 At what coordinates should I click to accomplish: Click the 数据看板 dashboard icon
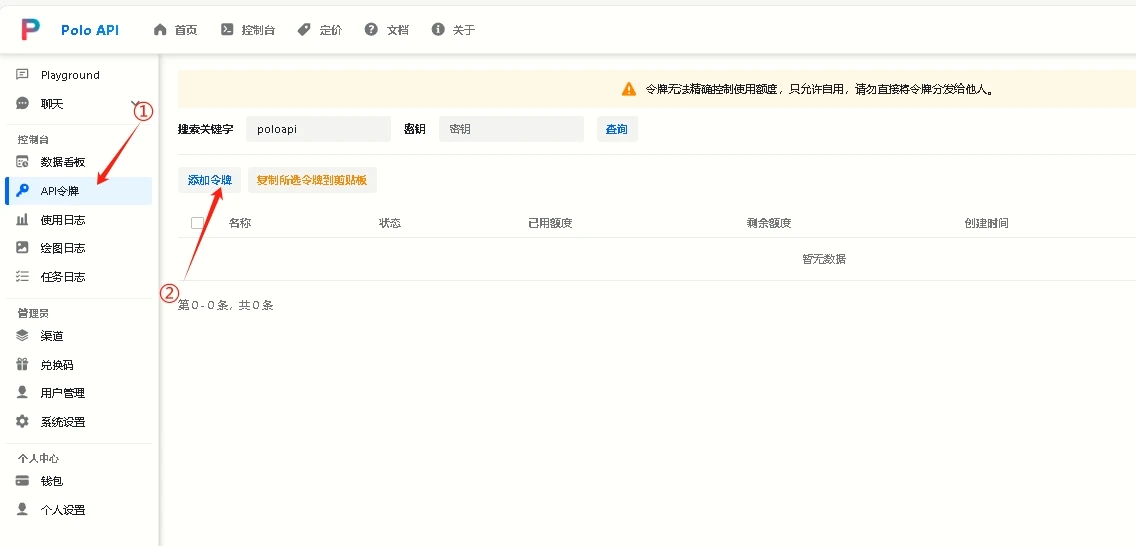pyautogui.click(x=22, y=161)
